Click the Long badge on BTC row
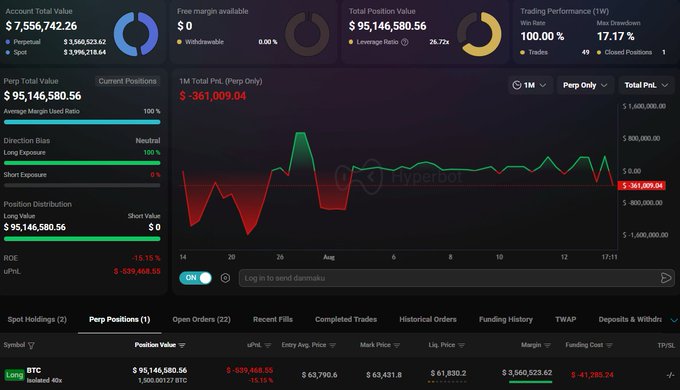 [x=14, y=375]
